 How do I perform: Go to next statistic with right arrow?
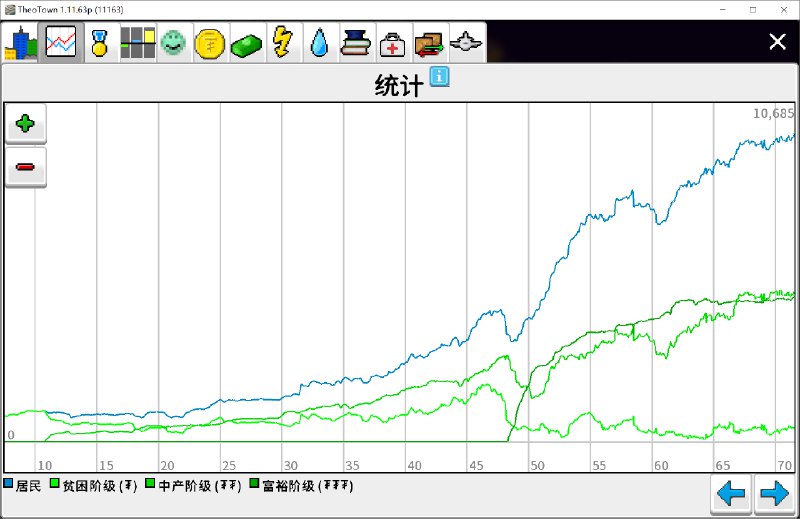(774, 494)
